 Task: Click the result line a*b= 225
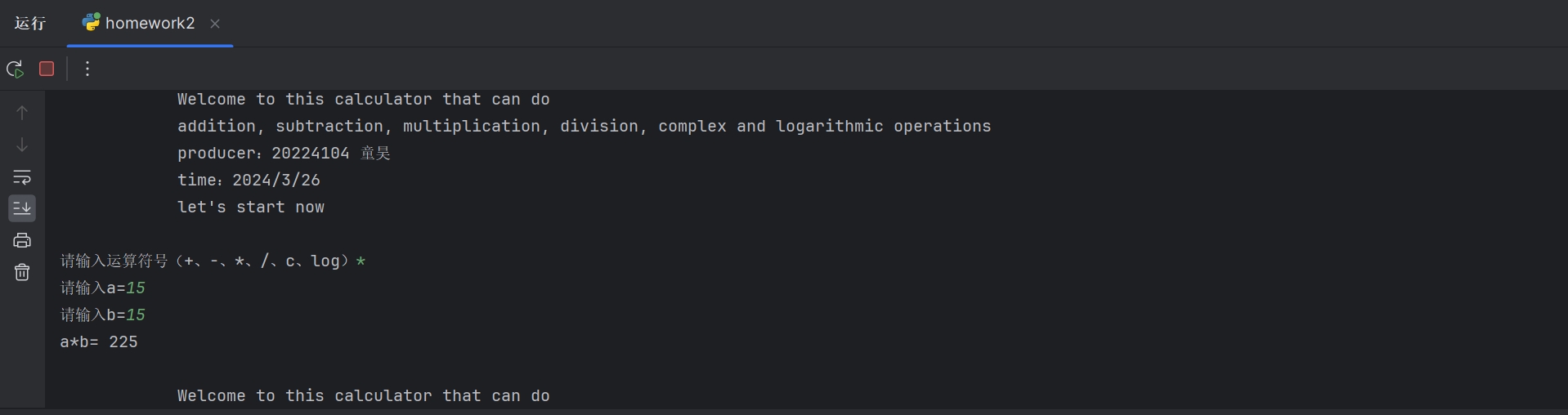99,341
